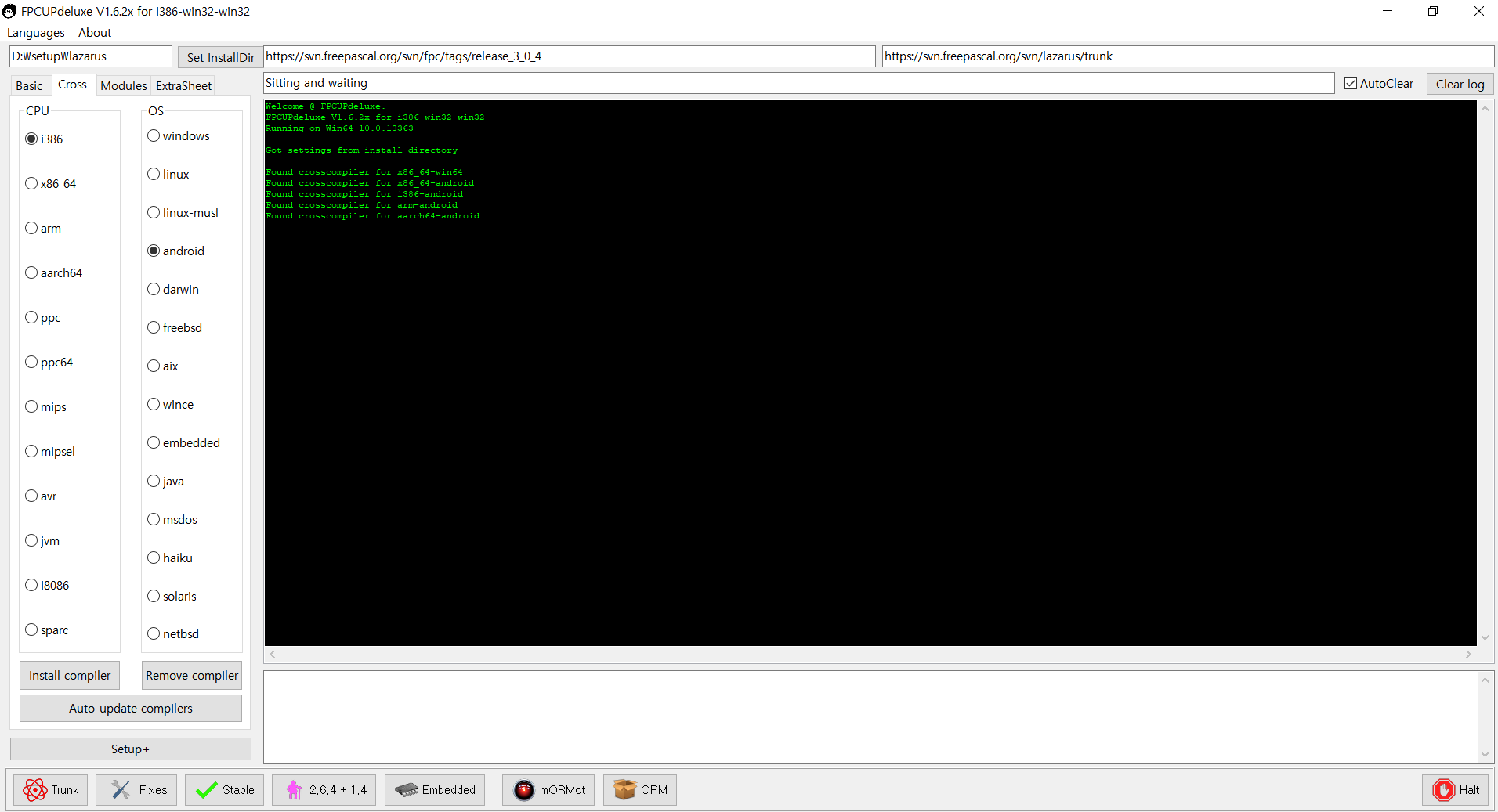This screenshot has height=812, width=1498.
Task: Click the Lazarus trunk URL field
Action: point(1188,56)
